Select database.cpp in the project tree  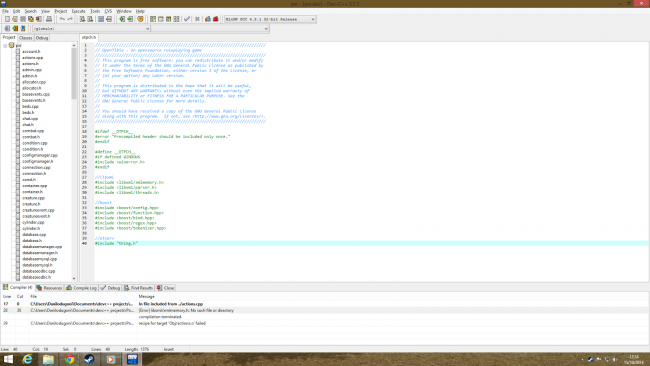(34, 234)
